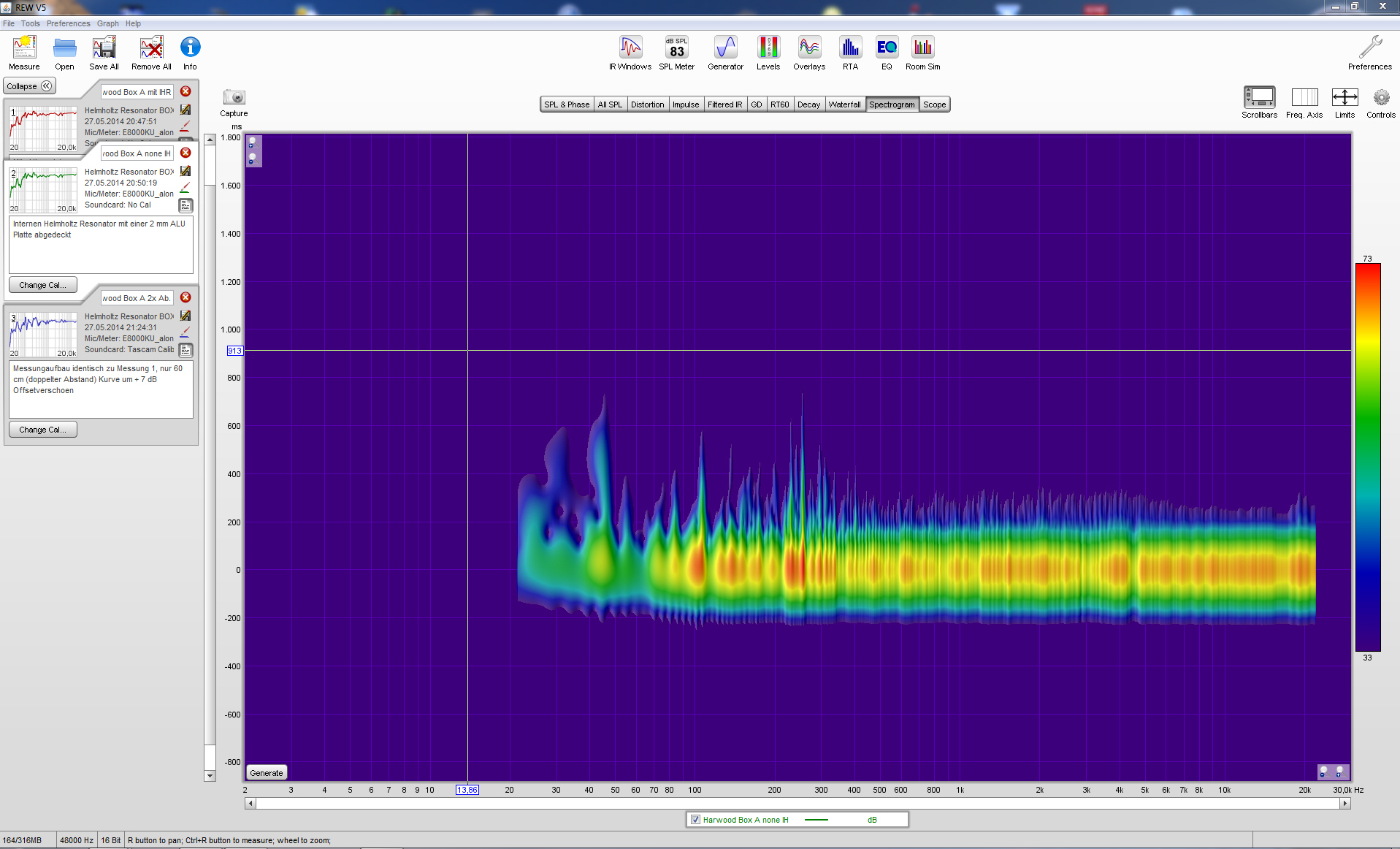
Task: Click Save All measurements icon
Action: tap(104, 53)
